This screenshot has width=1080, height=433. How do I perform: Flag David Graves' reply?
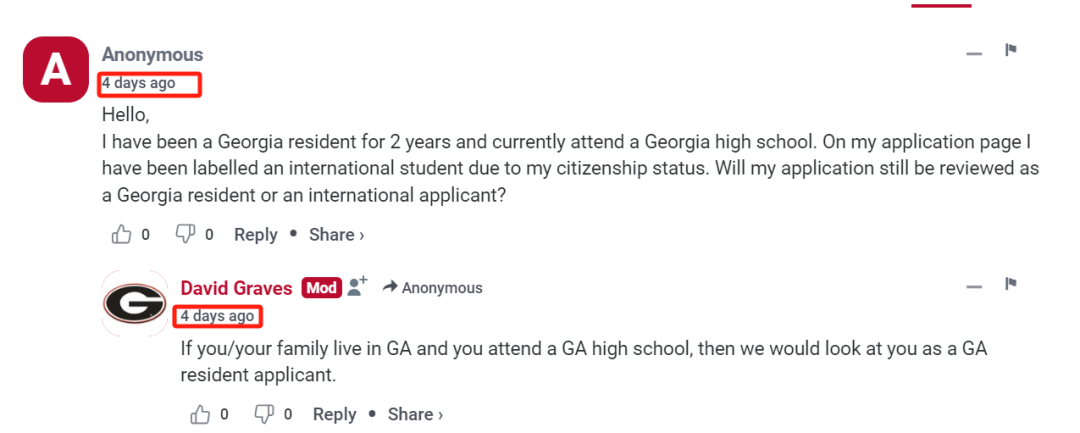pos(1011,285)
